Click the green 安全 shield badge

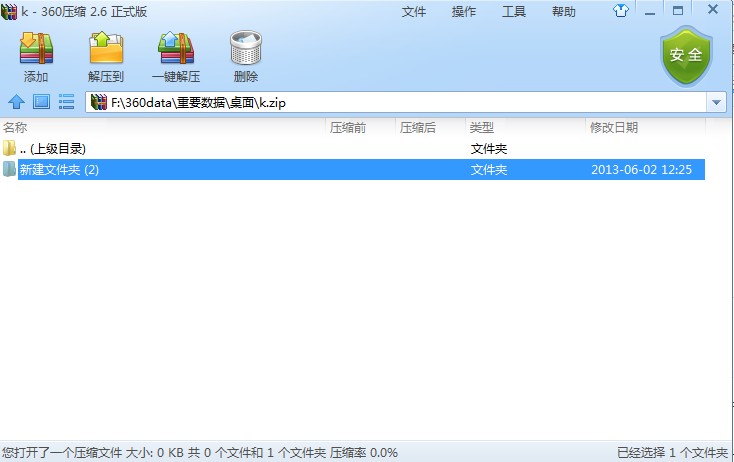pos(686,56)
